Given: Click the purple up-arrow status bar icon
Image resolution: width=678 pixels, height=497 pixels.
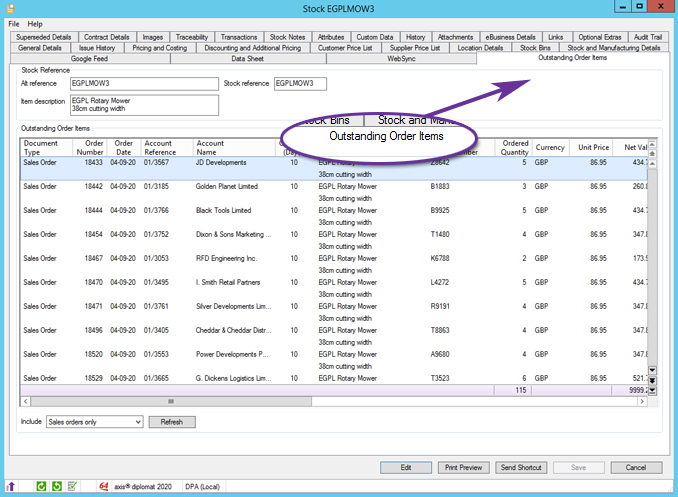Looking at the screenshot, I should pos(11,487).
